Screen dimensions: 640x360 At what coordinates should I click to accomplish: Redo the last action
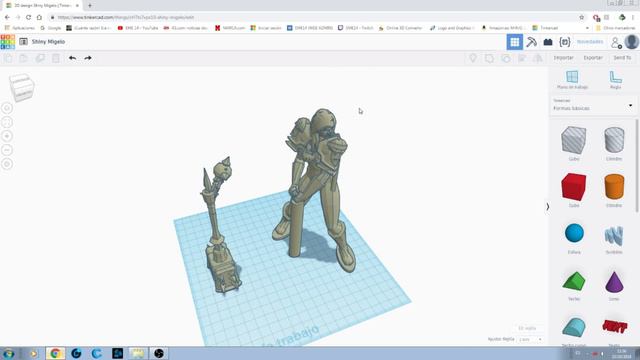click(x=88, y=58)
